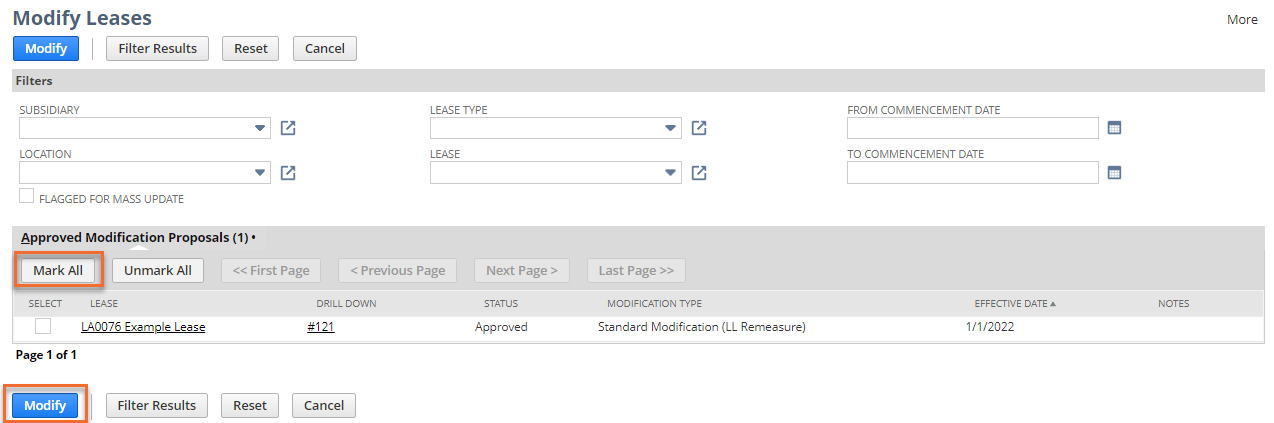Enable the Flagged for Mass Update checkbox
The width and height of the screenshot is (1274, 423).
pos(27,197)
